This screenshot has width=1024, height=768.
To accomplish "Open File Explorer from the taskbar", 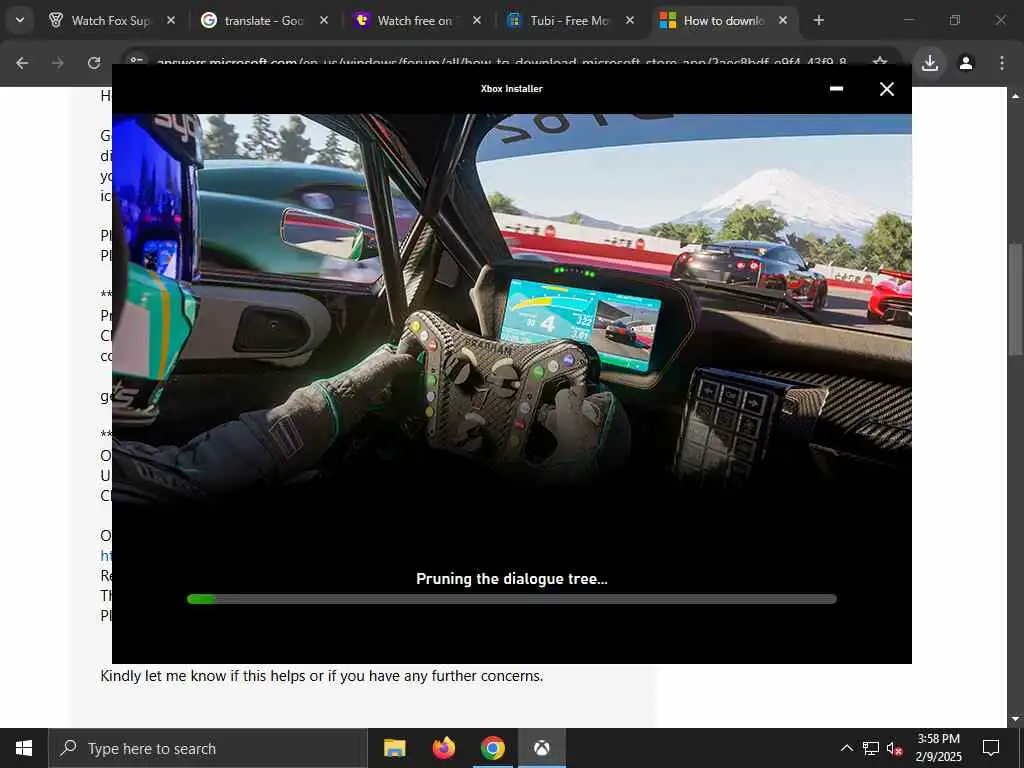I will [x=394, y=748].
